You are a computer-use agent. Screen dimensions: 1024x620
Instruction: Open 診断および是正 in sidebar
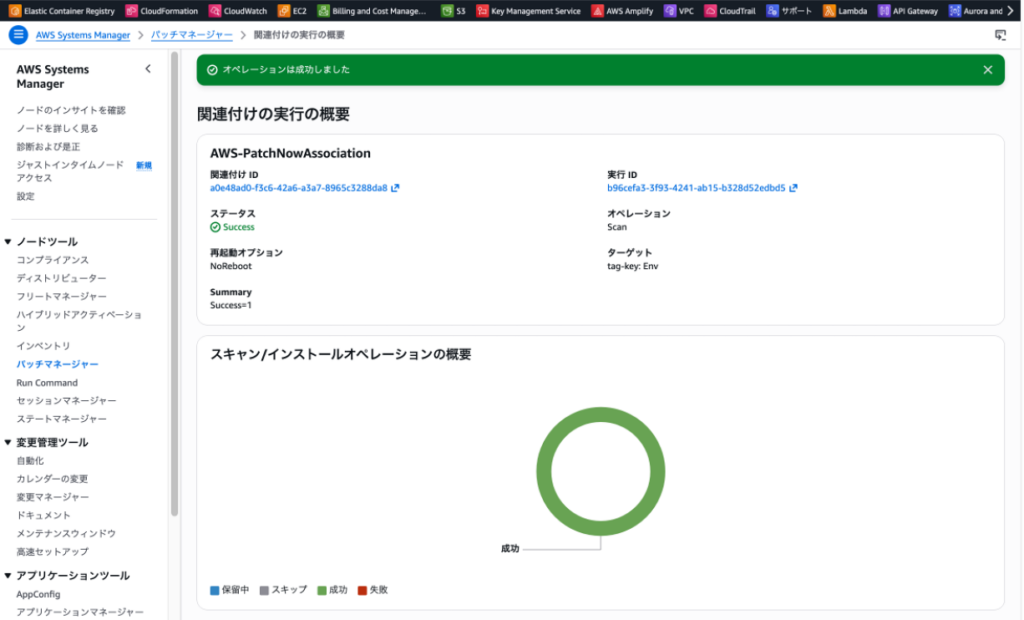pos(48,147)
